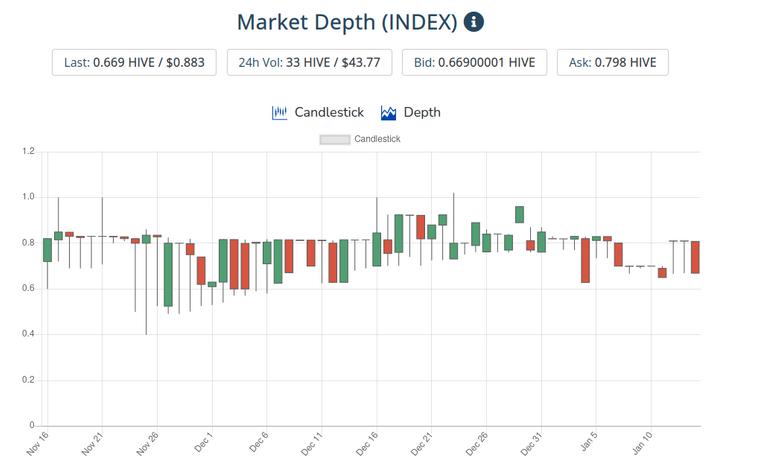The width and height of the screenshot is (768, 475).
Task: Toggle the Candlestick legend swatch
Action: pyautogui.click(x=335, y=140)
